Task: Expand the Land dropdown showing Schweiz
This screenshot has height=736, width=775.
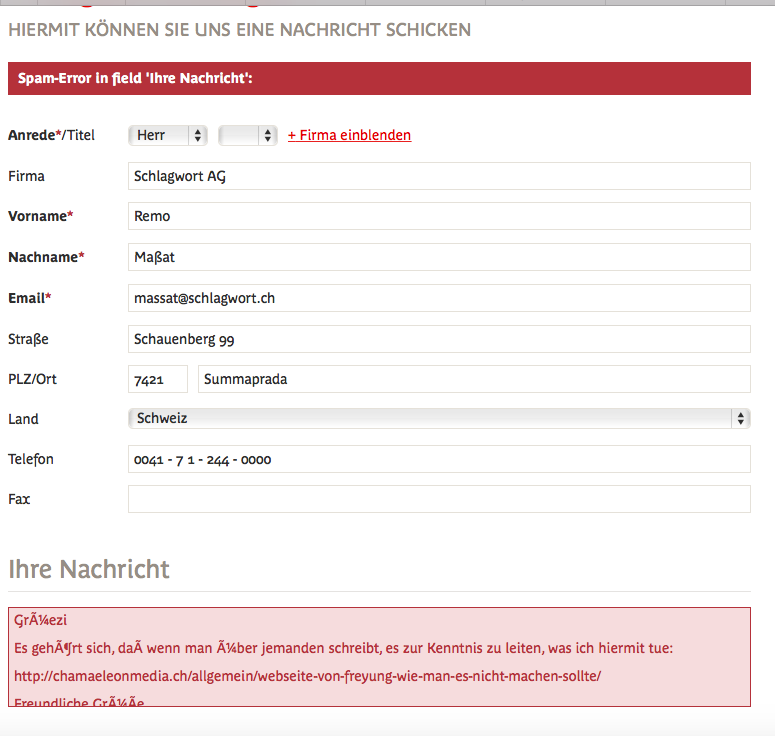Action: (439, 418)
